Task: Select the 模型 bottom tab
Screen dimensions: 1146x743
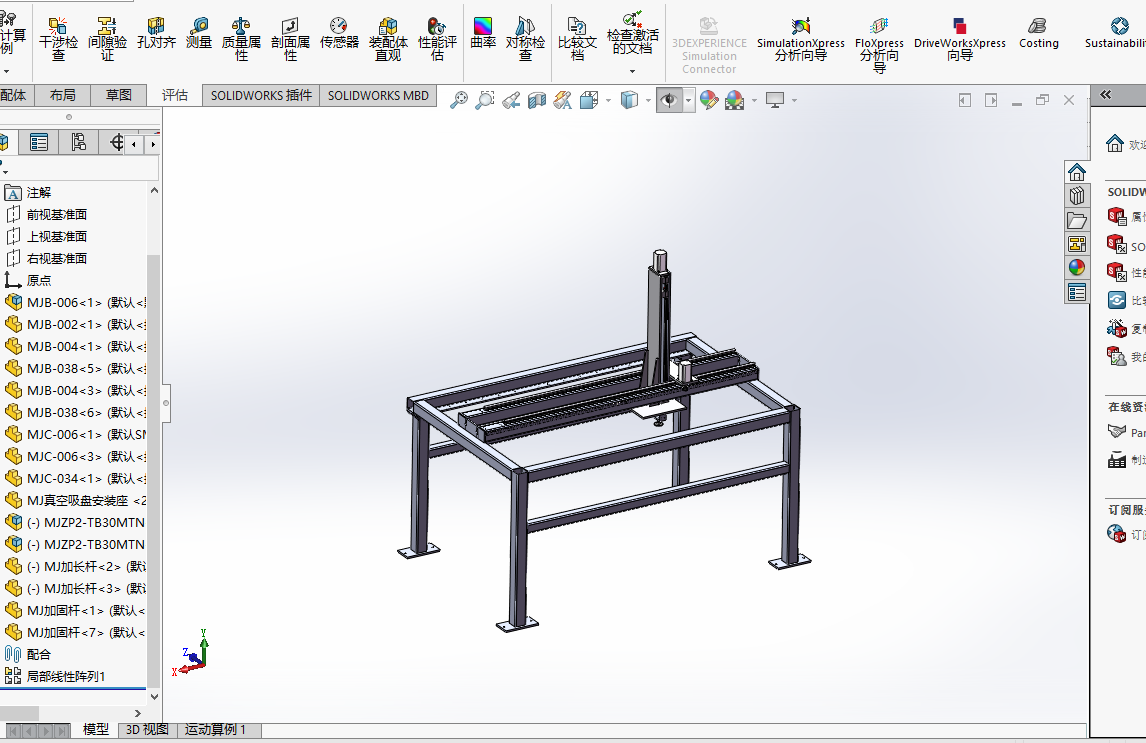Action: point(95,729)
